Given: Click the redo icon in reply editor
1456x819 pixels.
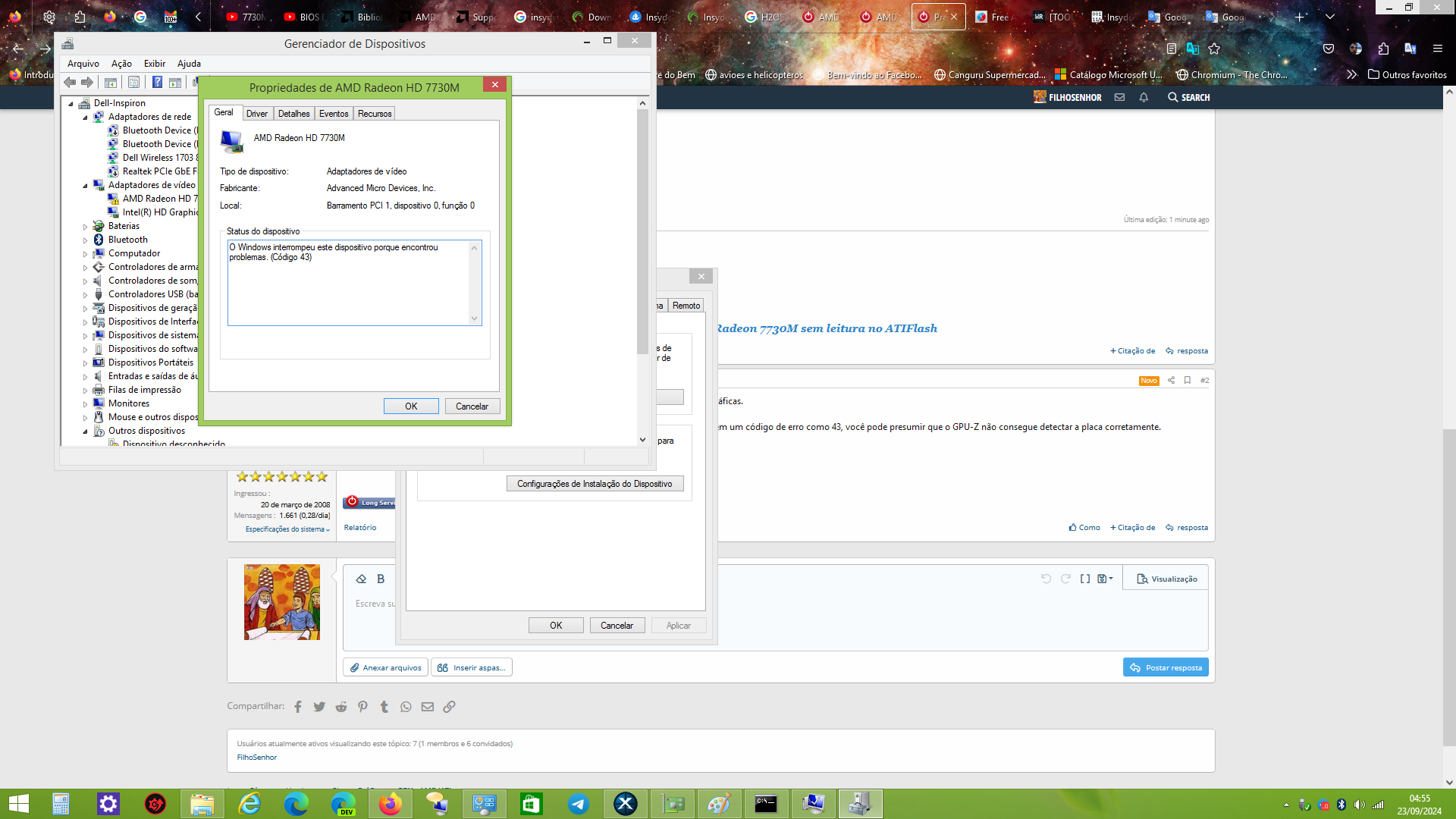Looking at the screenshot, I should click(1065, 579).
